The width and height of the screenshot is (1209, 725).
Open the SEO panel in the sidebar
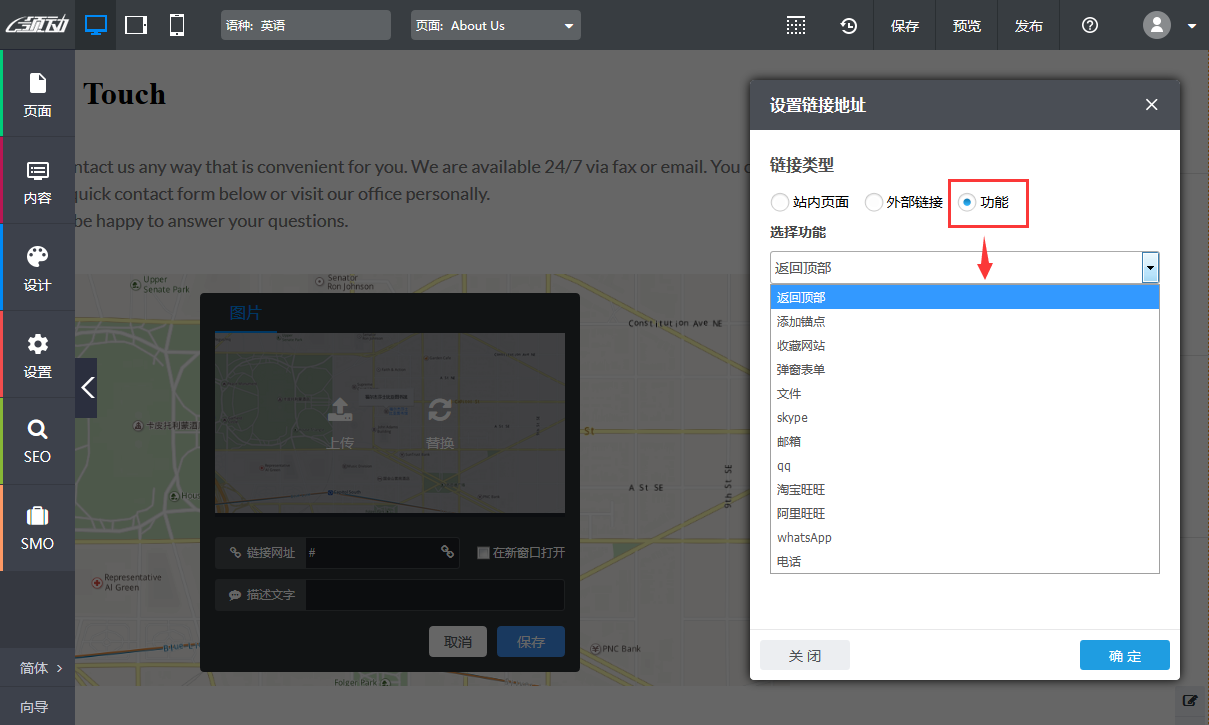[x=37, y=440]
